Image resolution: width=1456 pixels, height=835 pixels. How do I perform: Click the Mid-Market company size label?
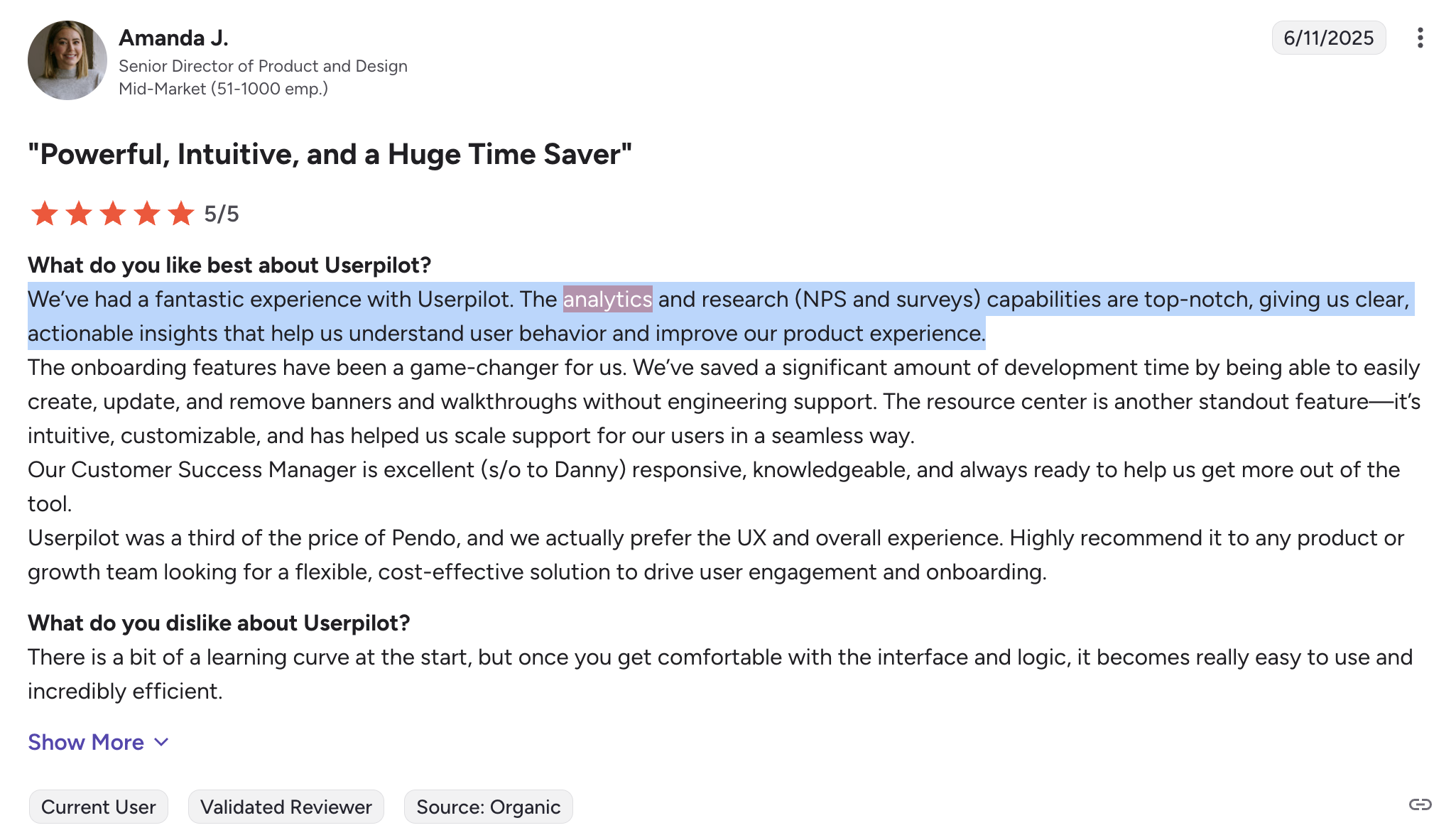click(223, 89)
